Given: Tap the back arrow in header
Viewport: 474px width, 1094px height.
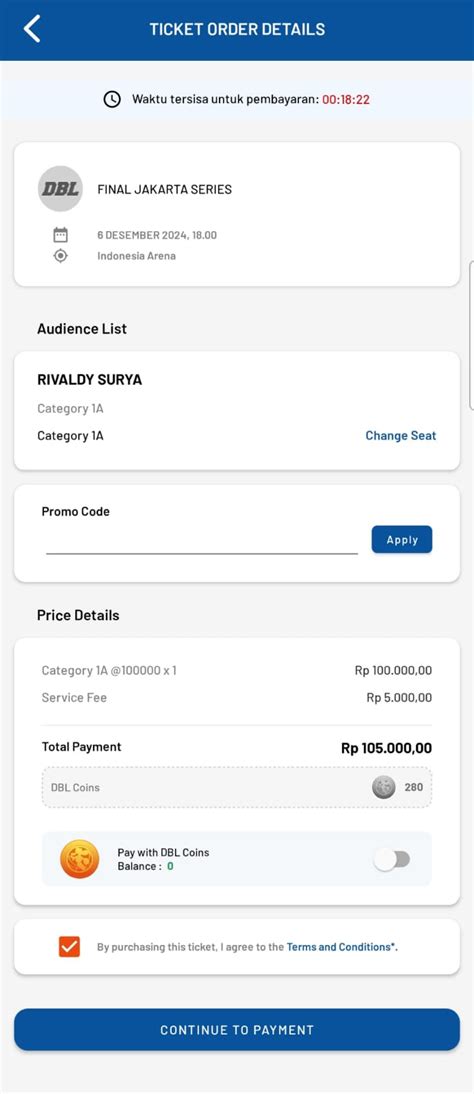Looking at the screenshot, I should tap(32, 29).
